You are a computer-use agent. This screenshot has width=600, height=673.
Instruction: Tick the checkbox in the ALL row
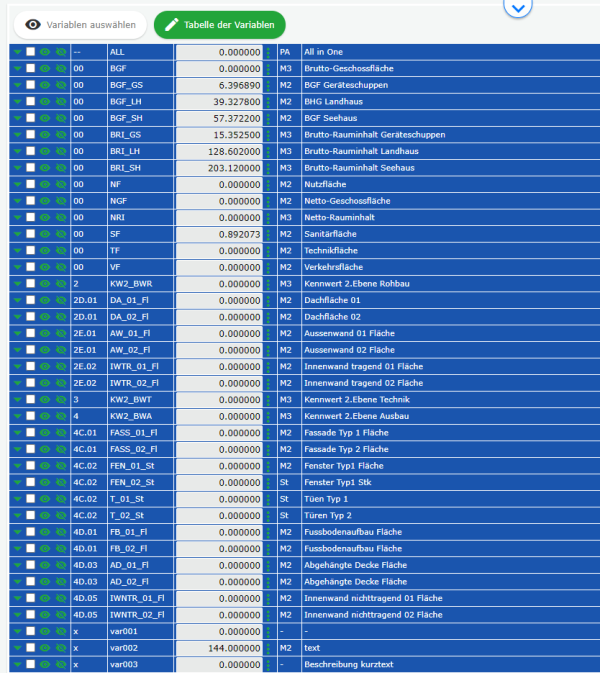[30, 52]
